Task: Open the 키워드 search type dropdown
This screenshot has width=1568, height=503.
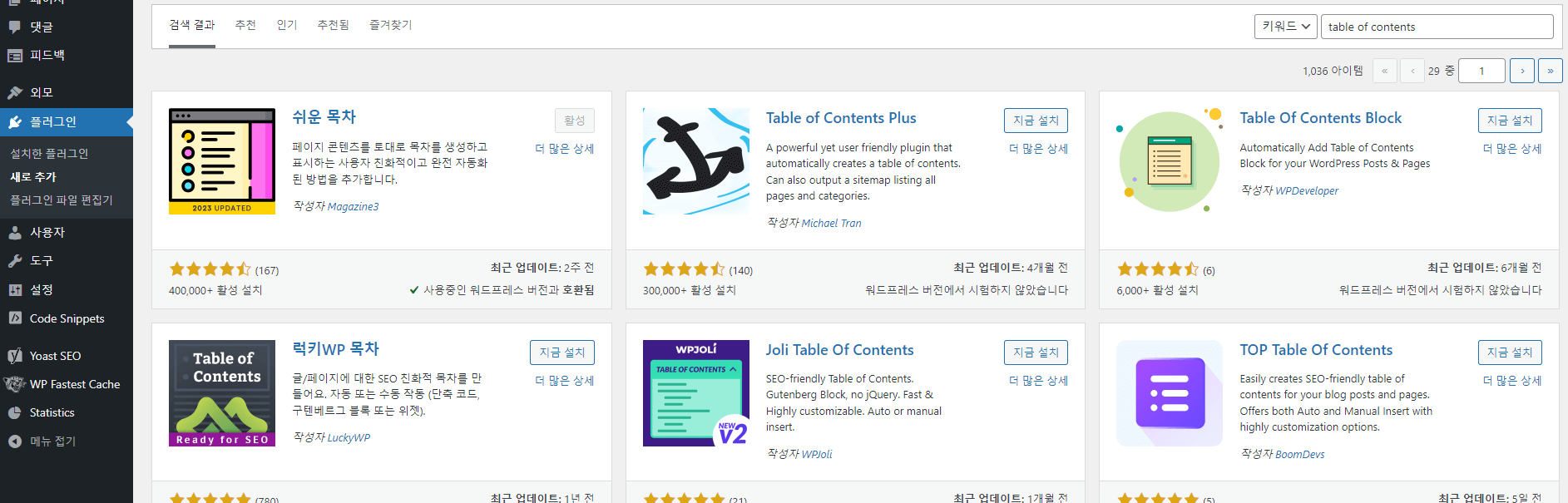Action: click(x=1285, y=27)
